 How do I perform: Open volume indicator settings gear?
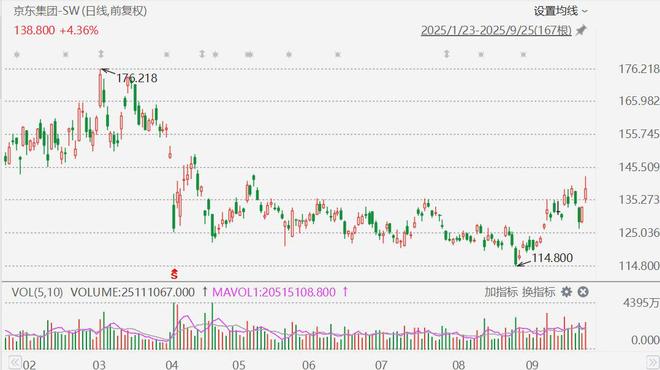pos(567,292)
